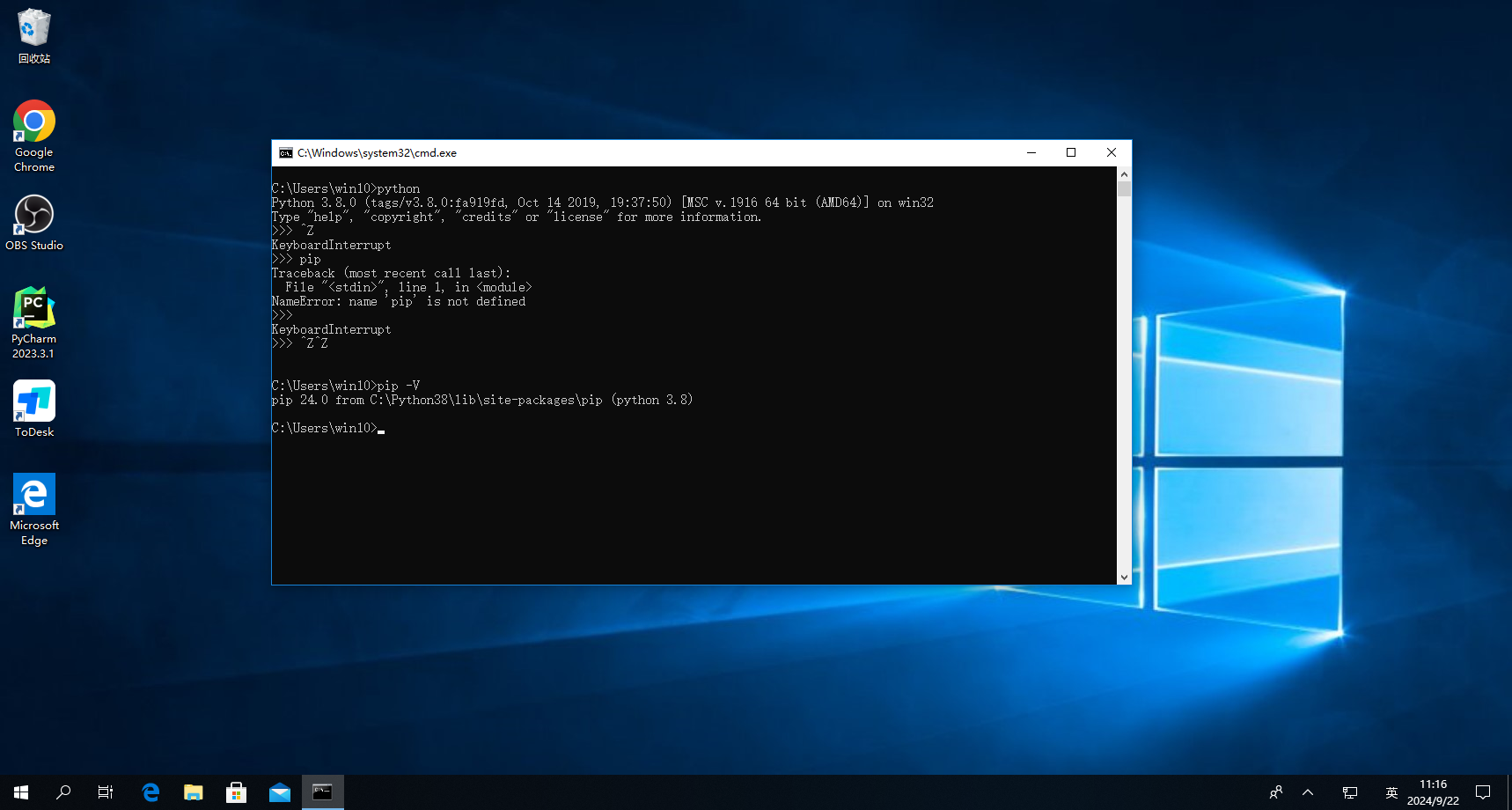Click the cmd.exe taskbar button
The width and height of the screenshot is (1512, 810).
tap(323, 792)
